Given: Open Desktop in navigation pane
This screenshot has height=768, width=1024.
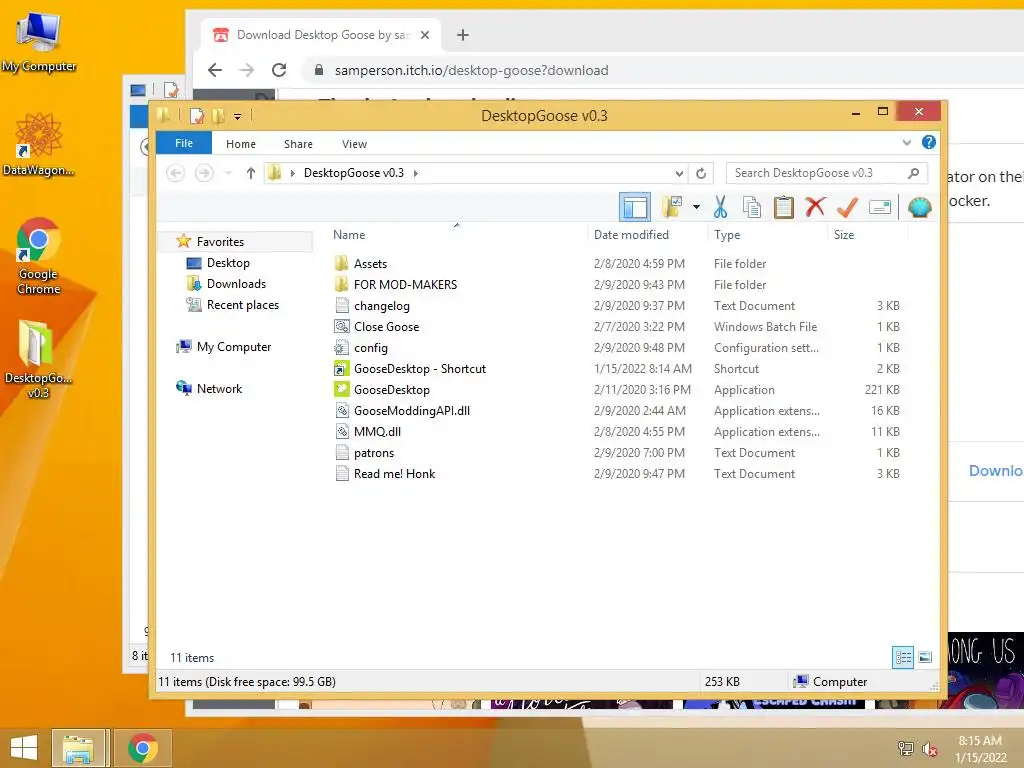Looking at the screenshot, I should (227, 263).
